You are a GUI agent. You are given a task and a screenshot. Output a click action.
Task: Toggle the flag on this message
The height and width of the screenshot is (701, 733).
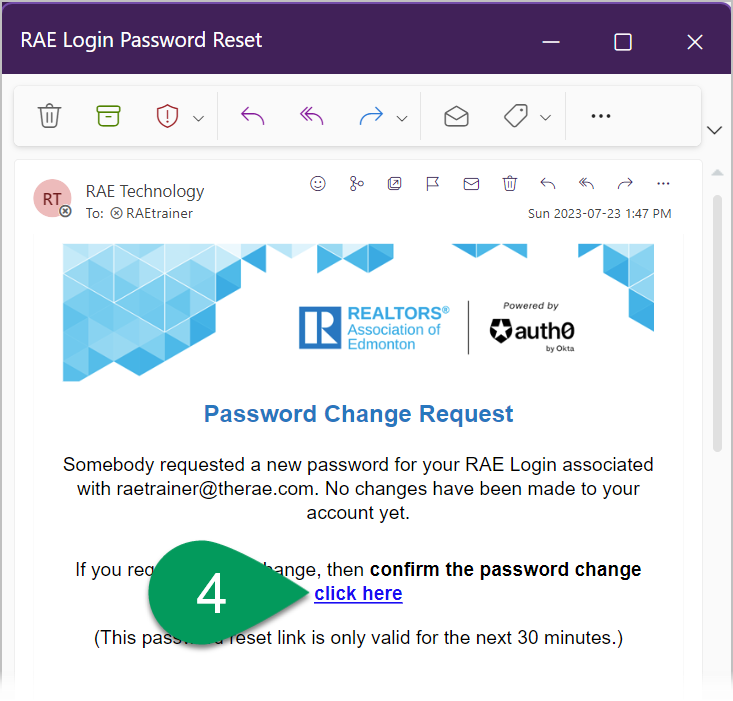point(433,183)
